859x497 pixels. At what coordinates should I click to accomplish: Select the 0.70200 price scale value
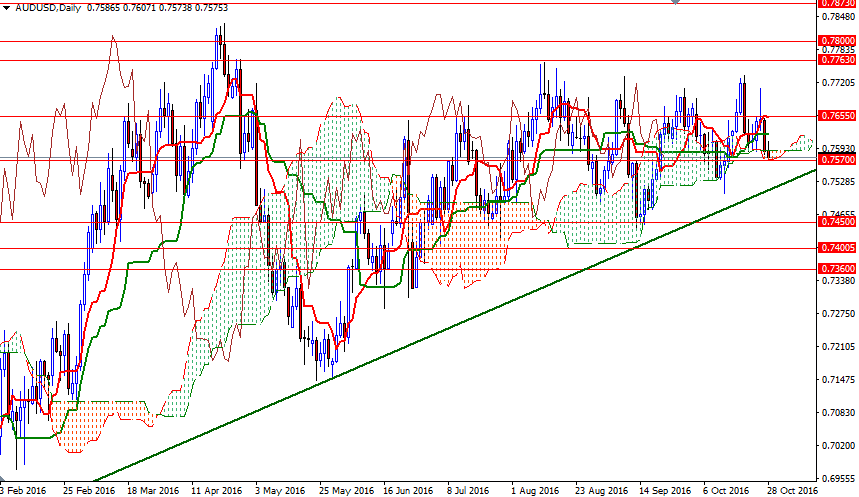coord(838,446)
